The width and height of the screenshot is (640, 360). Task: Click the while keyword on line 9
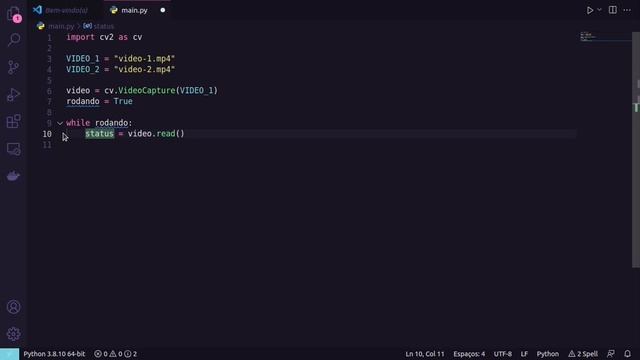(x=78, y=123)
